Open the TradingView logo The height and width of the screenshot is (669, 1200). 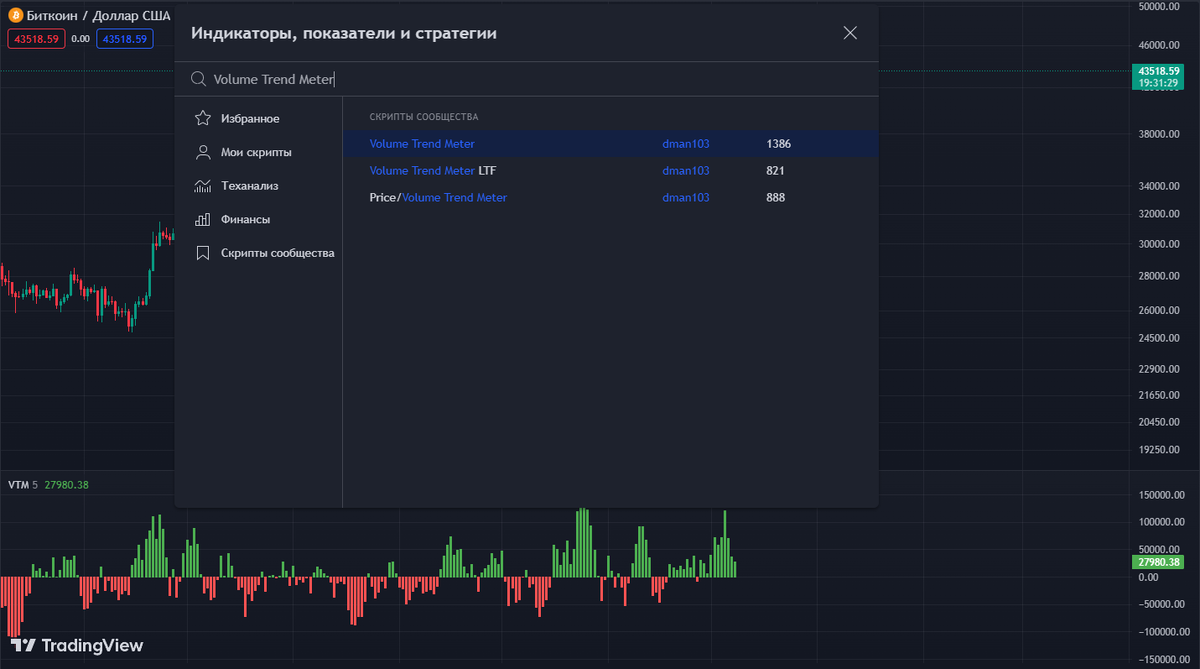78,646
